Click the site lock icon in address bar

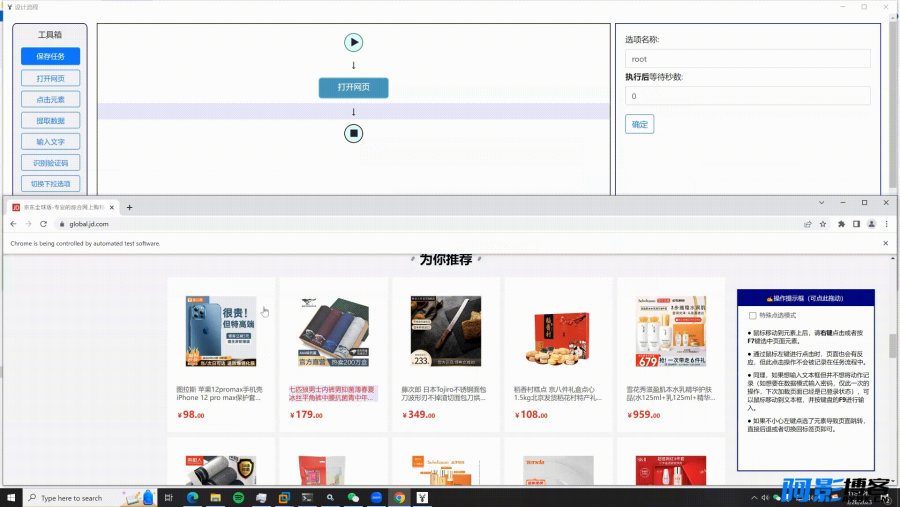[x=62, y=224]
